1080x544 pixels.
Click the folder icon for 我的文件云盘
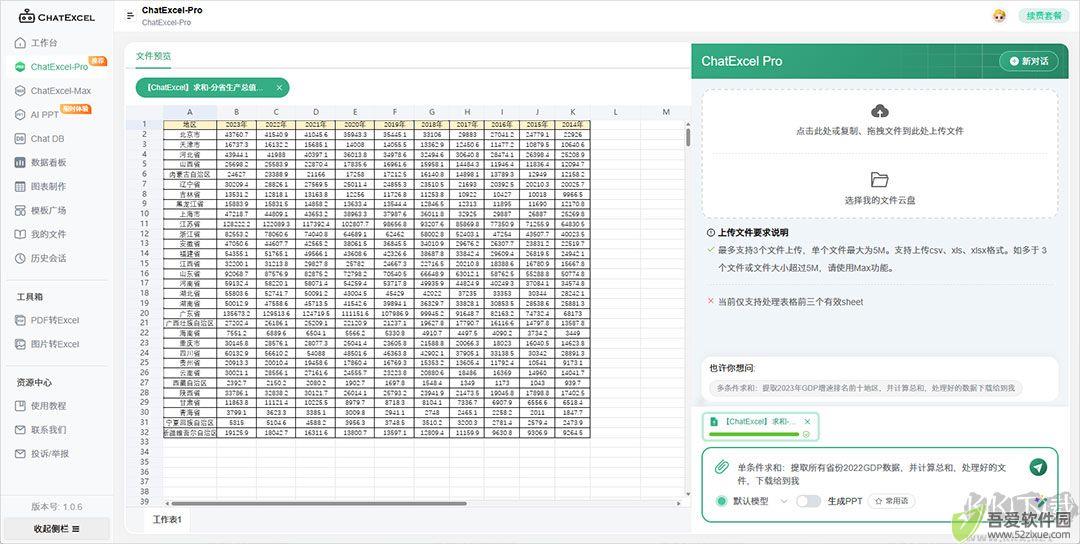tap(880, 180)
